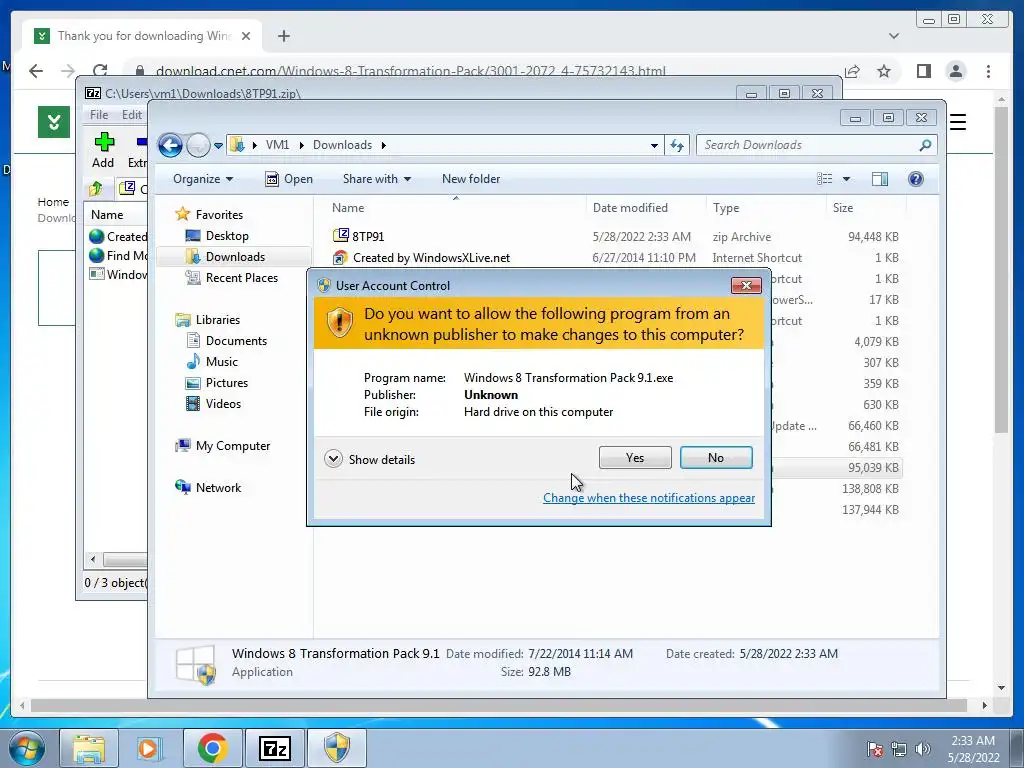Open Pictures library
1024x768 pixels.
click(x=226, y=383)
